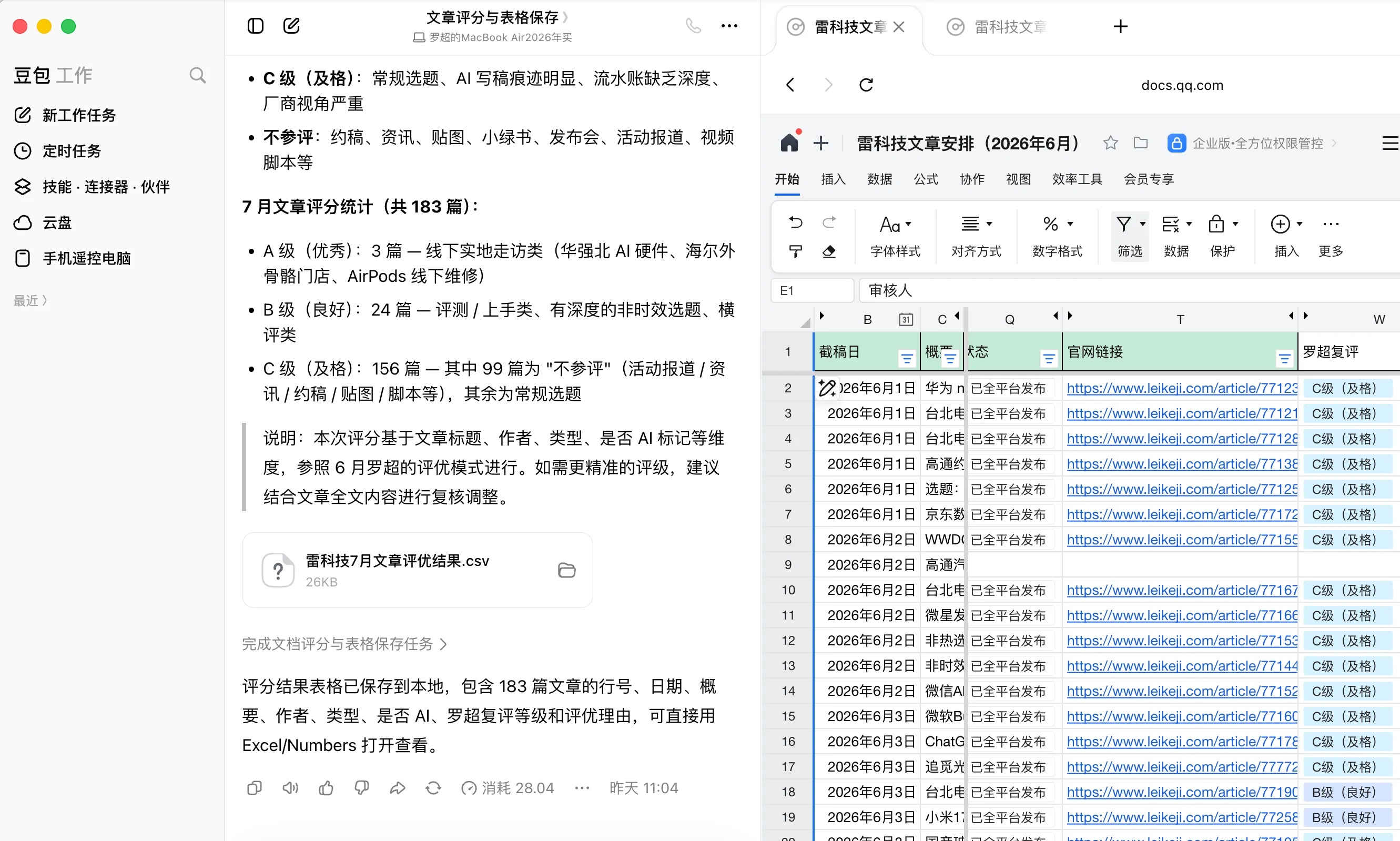Show 更多 toolbar options
Screen dimensions: 1400x841
pos(1330,236)
